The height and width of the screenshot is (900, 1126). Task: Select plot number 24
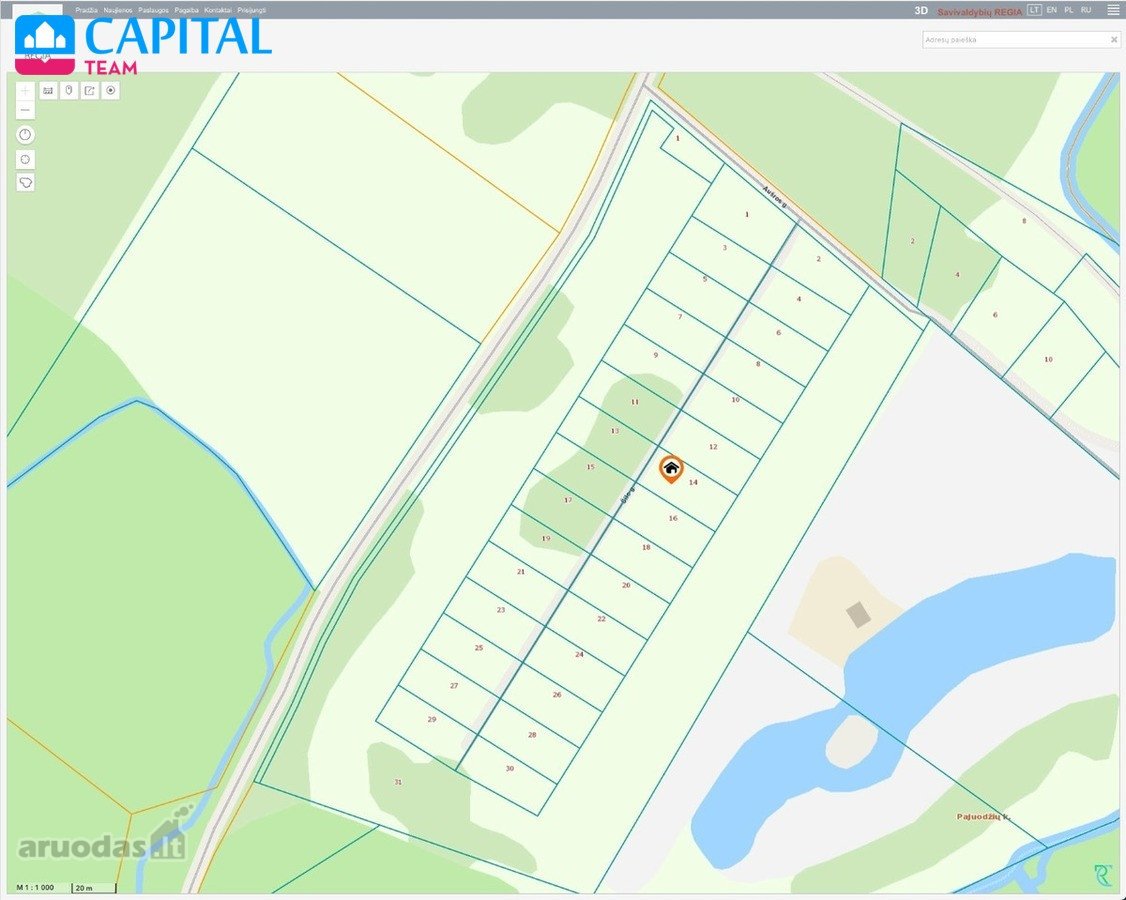(579, 655)
